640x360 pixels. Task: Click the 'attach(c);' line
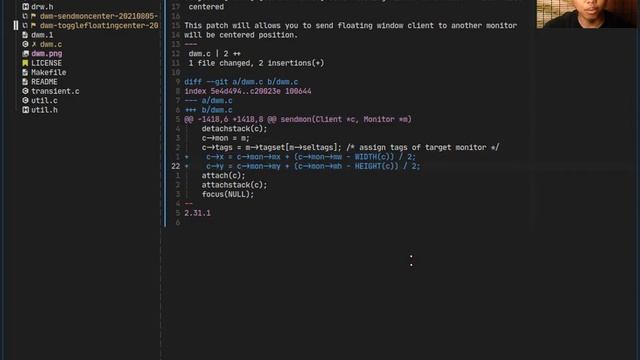pyautogui.click(x=223, y=176)
